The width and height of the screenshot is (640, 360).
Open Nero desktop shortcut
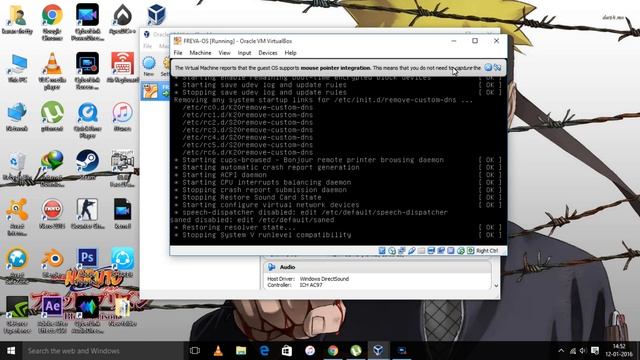[52, 213]
